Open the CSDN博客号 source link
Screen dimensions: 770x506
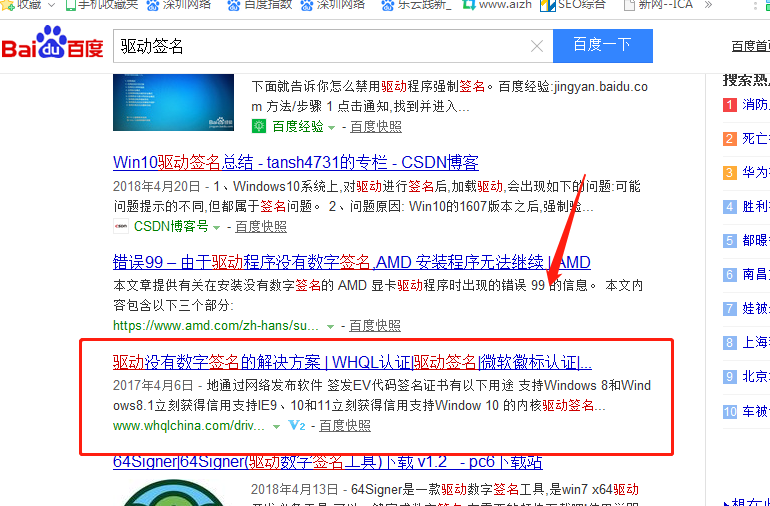pyautogui.click(x=171, y=226)
